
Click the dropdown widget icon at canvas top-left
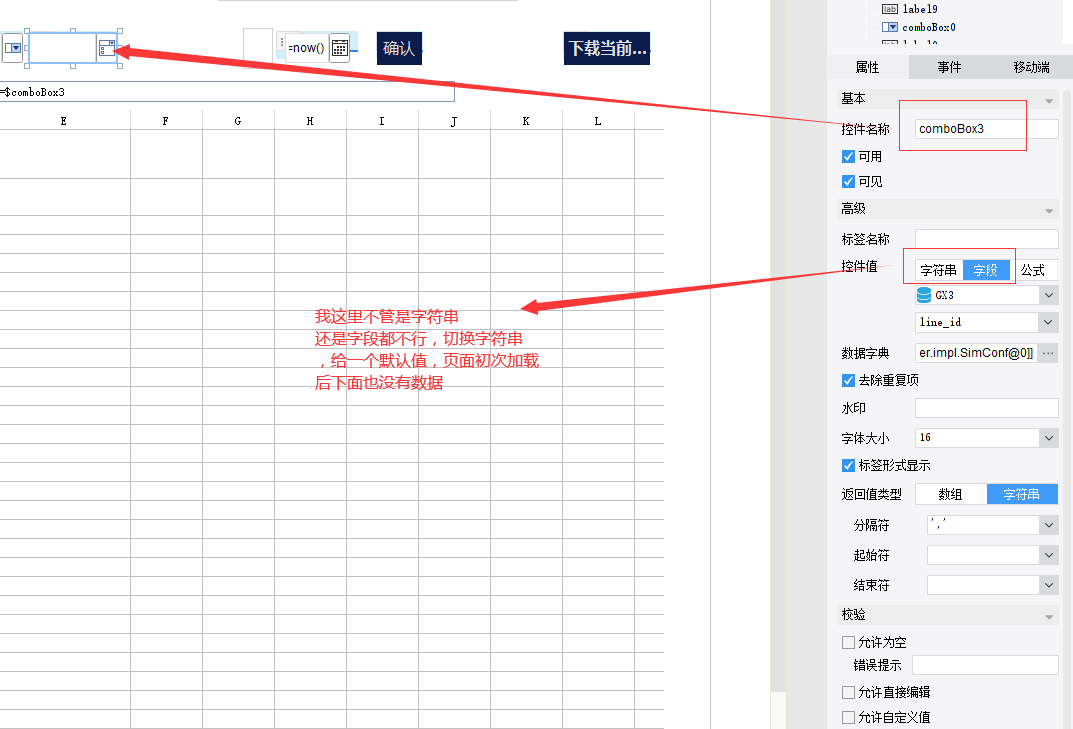[x=13, y=48]
